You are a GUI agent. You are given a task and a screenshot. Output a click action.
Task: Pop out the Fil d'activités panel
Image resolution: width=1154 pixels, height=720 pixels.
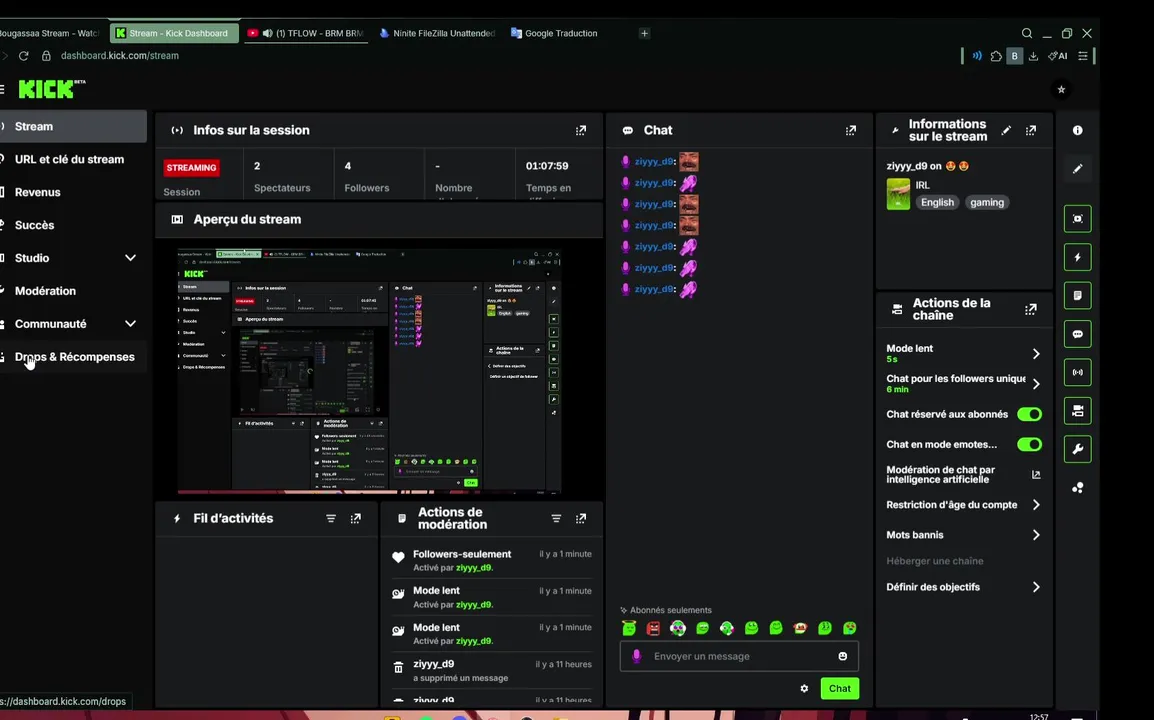[x=355, y=518]
